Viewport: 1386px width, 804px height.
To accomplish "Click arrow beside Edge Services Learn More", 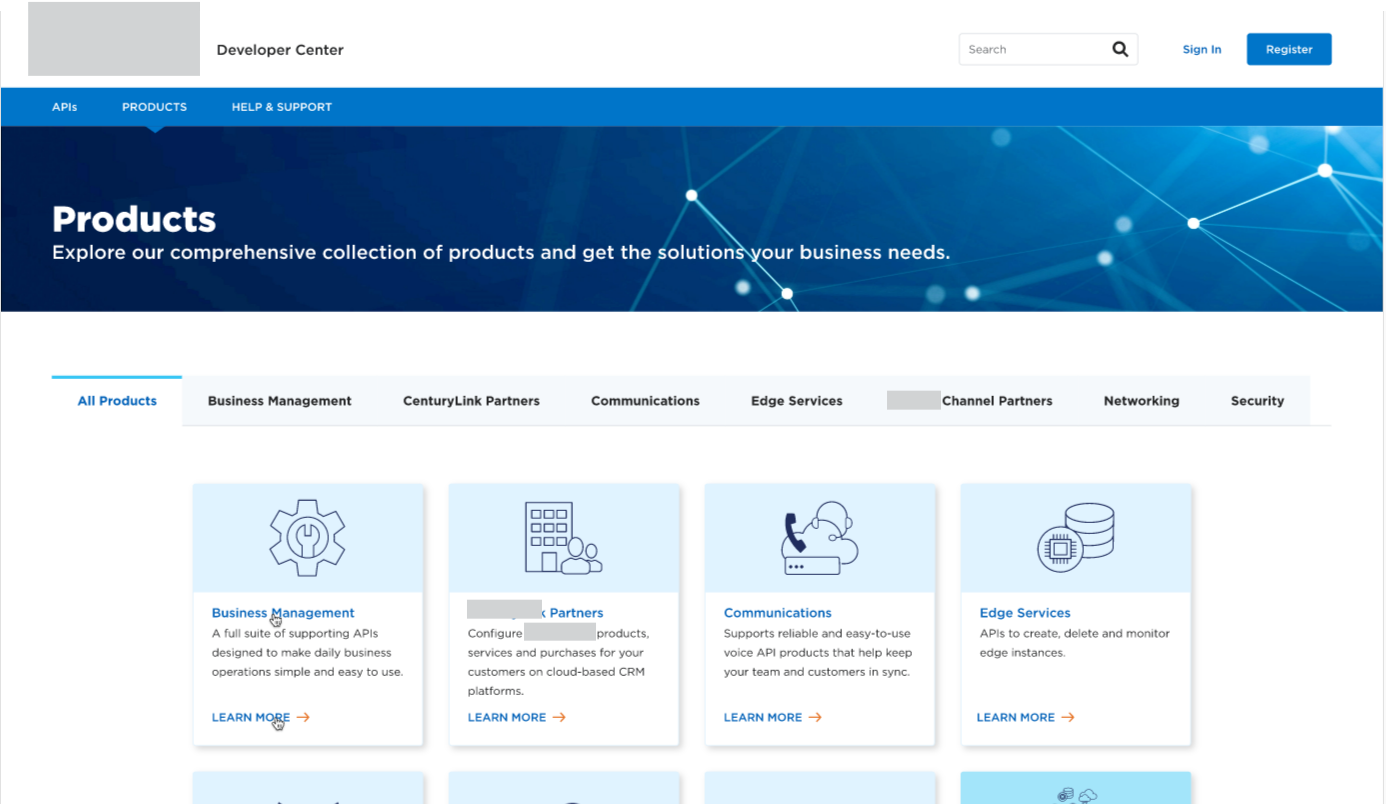I will pos(1068,717).
